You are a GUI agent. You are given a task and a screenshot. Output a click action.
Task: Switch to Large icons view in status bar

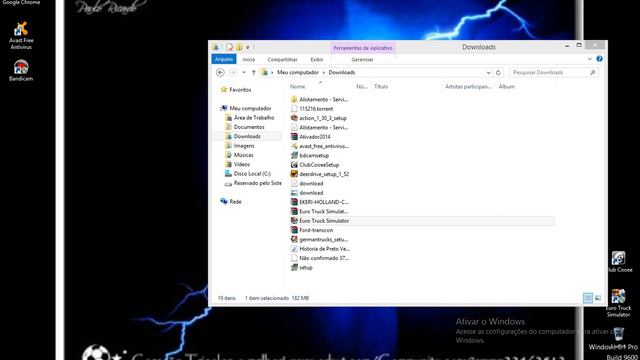tap(598, 298)
